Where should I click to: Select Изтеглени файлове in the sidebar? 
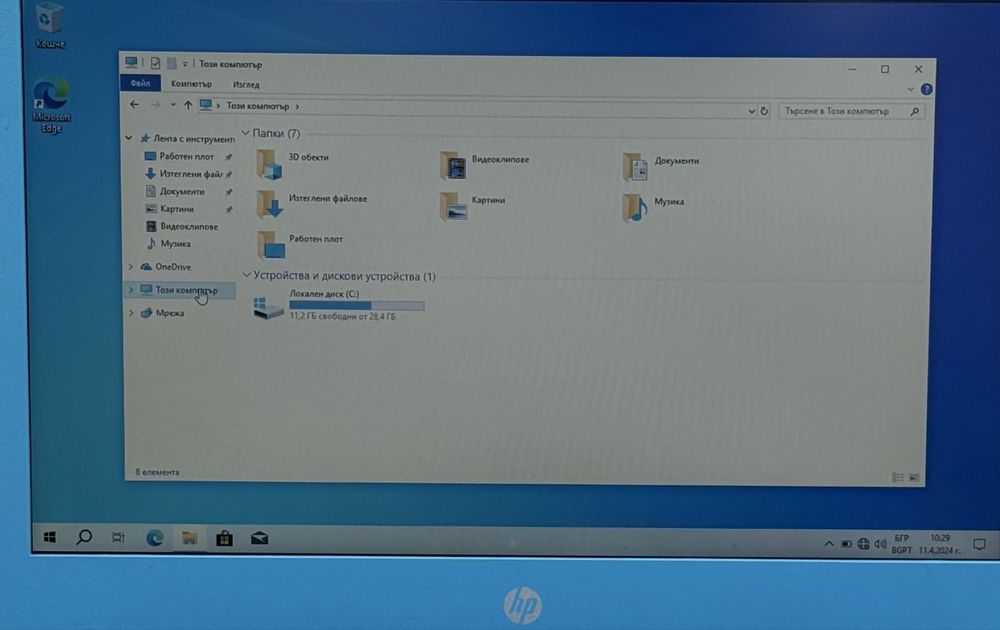click(x=190, y=173)
